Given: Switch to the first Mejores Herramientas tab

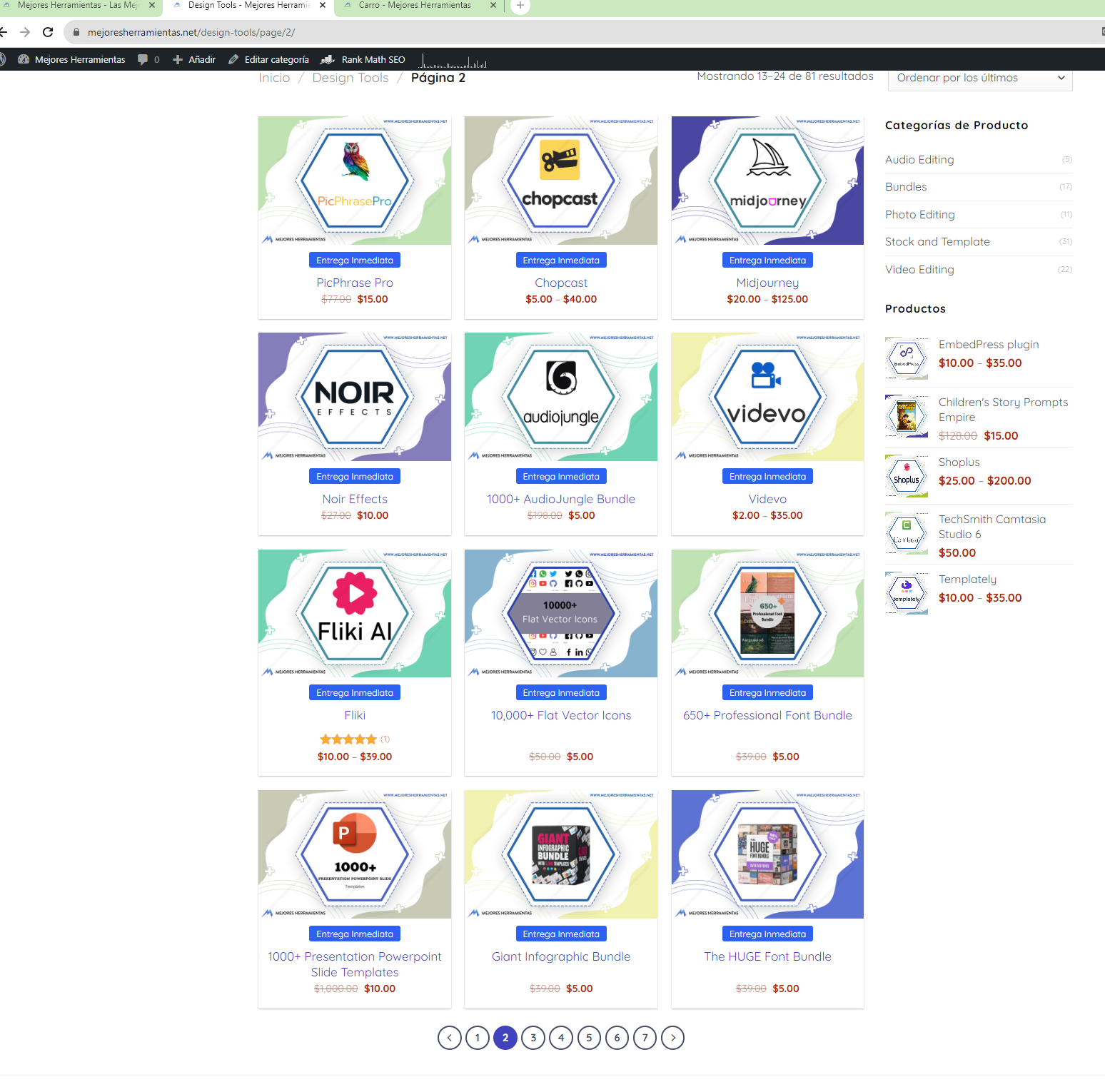Looking at the screenshot, I should (77, 5).
